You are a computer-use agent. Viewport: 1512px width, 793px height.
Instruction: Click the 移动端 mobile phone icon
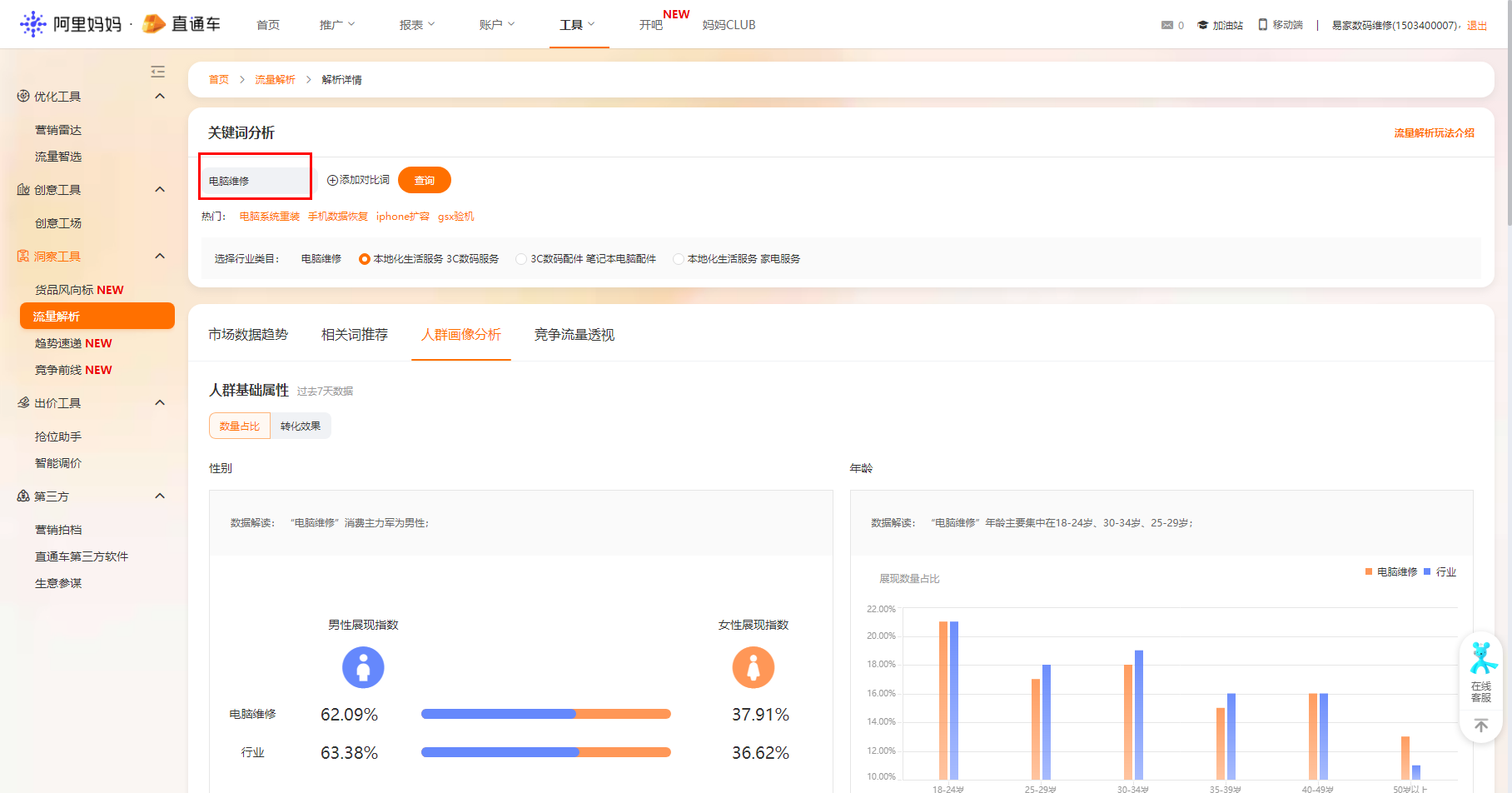[1262, 25]
